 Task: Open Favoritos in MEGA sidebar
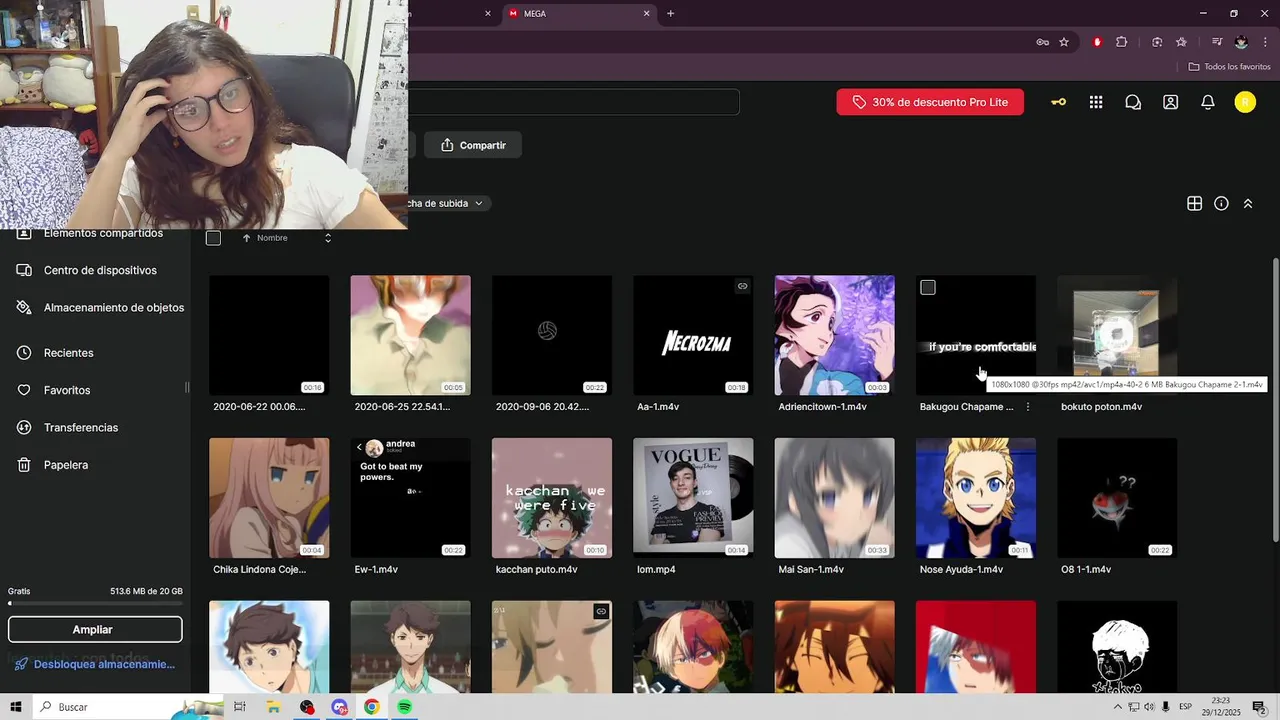67,390
